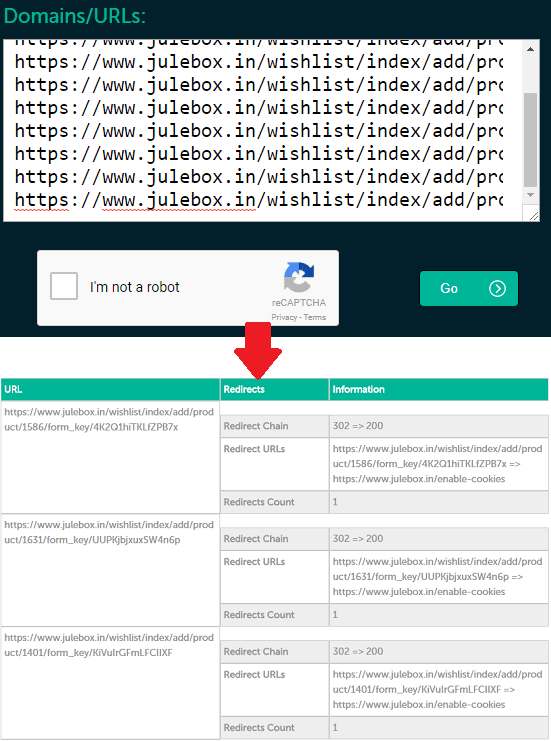The width and height of the screenshot is (551, 741).
Task: Click Redirect Chain label in the 1401 row
Action: [256, 652]
